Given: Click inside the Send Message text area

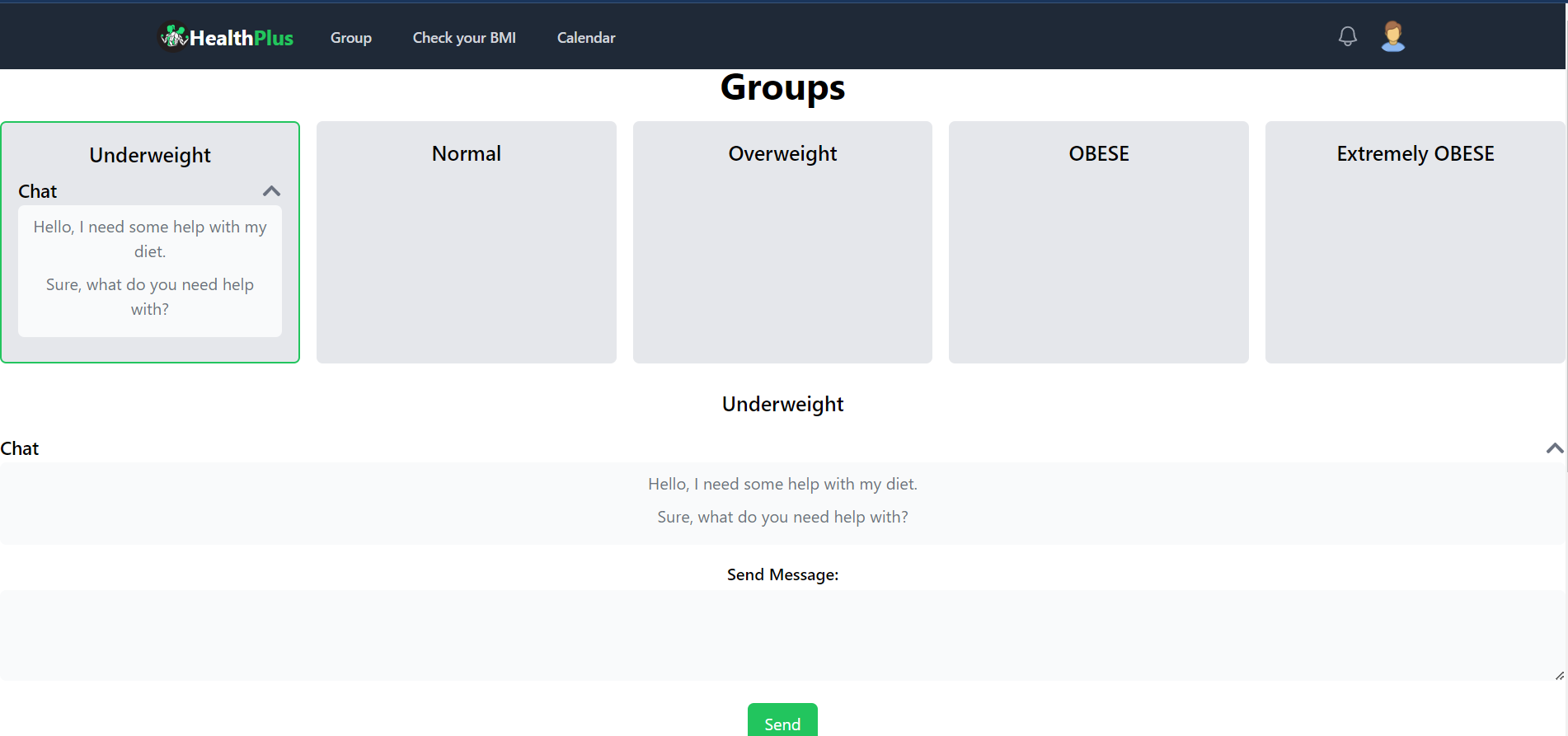Looking at the screenshot, I should 782,635.
